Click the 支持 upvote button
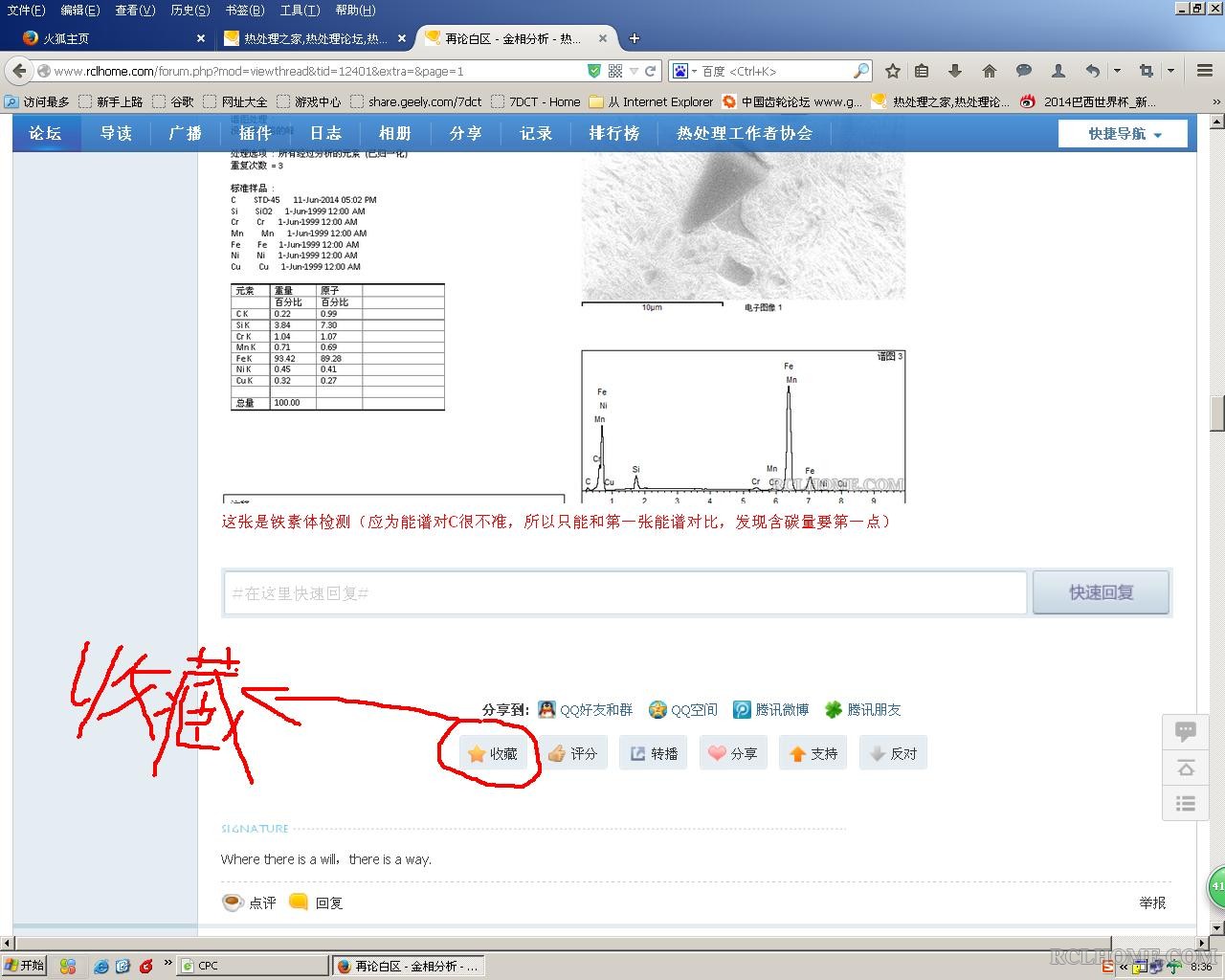The width and height of the screenshot is (1225, 980). click(813, 753)
